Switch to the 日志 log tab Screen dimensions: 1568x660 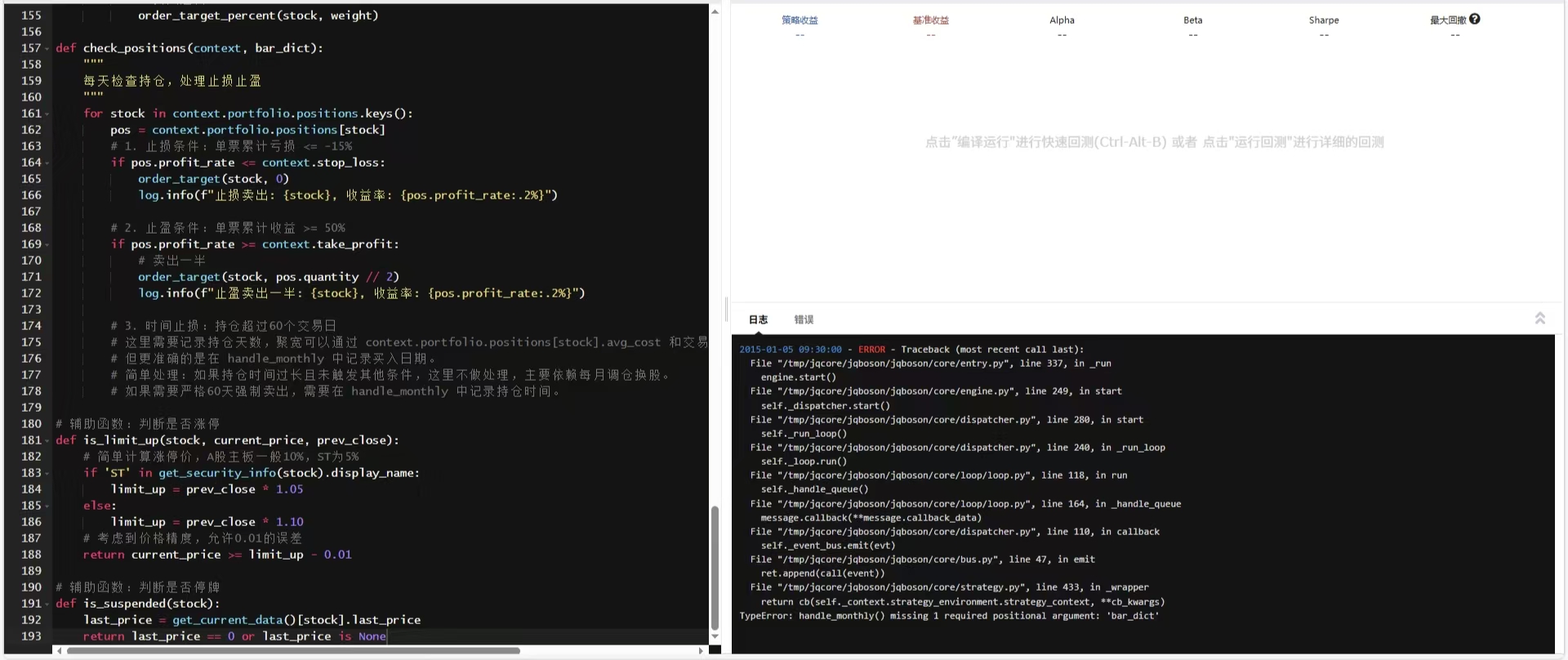[x=758, y=319]
